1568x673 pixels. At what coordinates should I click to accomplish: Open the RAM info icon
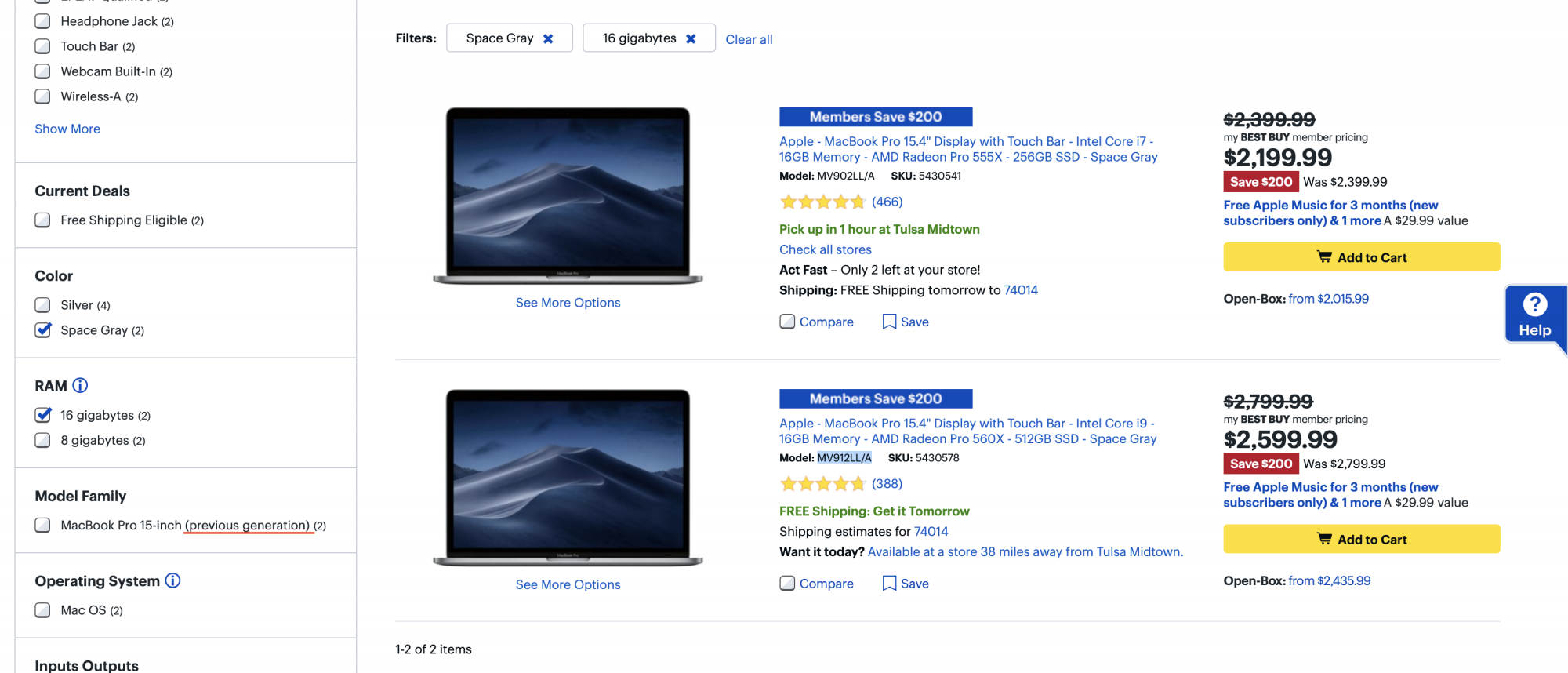click(80, 385)
